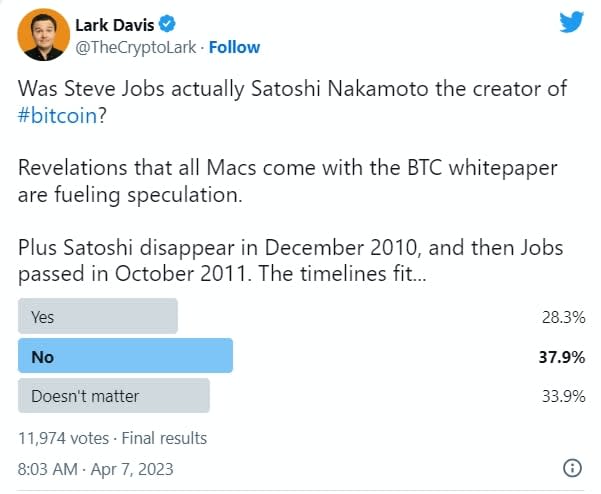601x494 pixels.
Task: Open the tweet info circle icon
Action: pos(572,467)
